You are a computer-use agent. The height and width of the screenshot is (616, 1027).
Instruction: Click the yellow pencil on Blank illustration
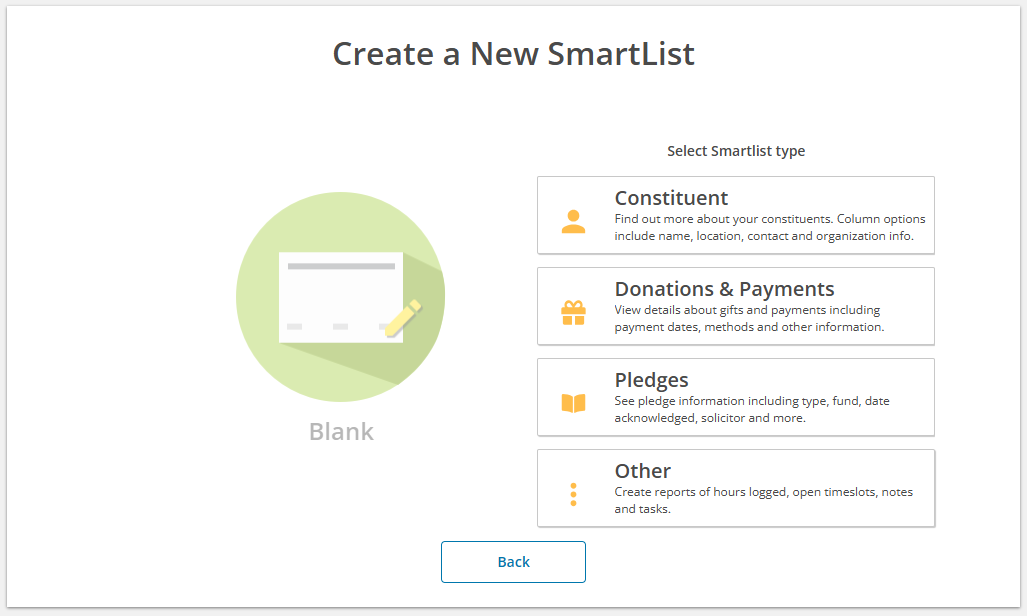coord(403,318)
